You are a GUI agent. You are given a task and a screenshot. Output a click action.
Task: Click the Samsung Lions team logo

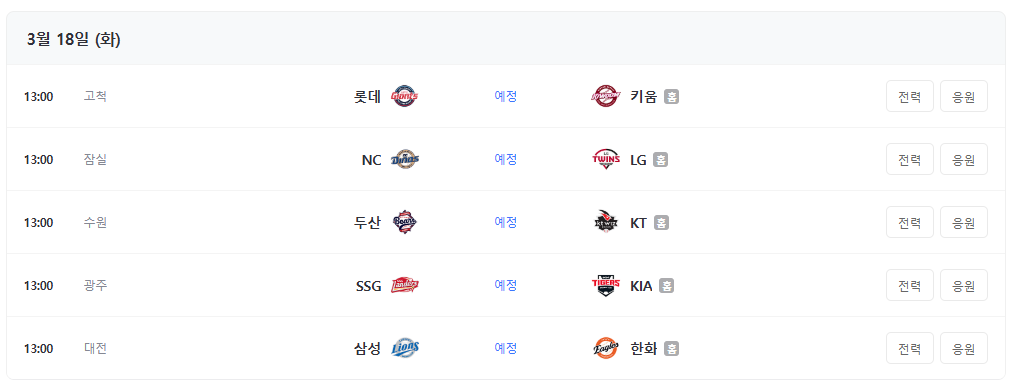[x=405, y=348]
